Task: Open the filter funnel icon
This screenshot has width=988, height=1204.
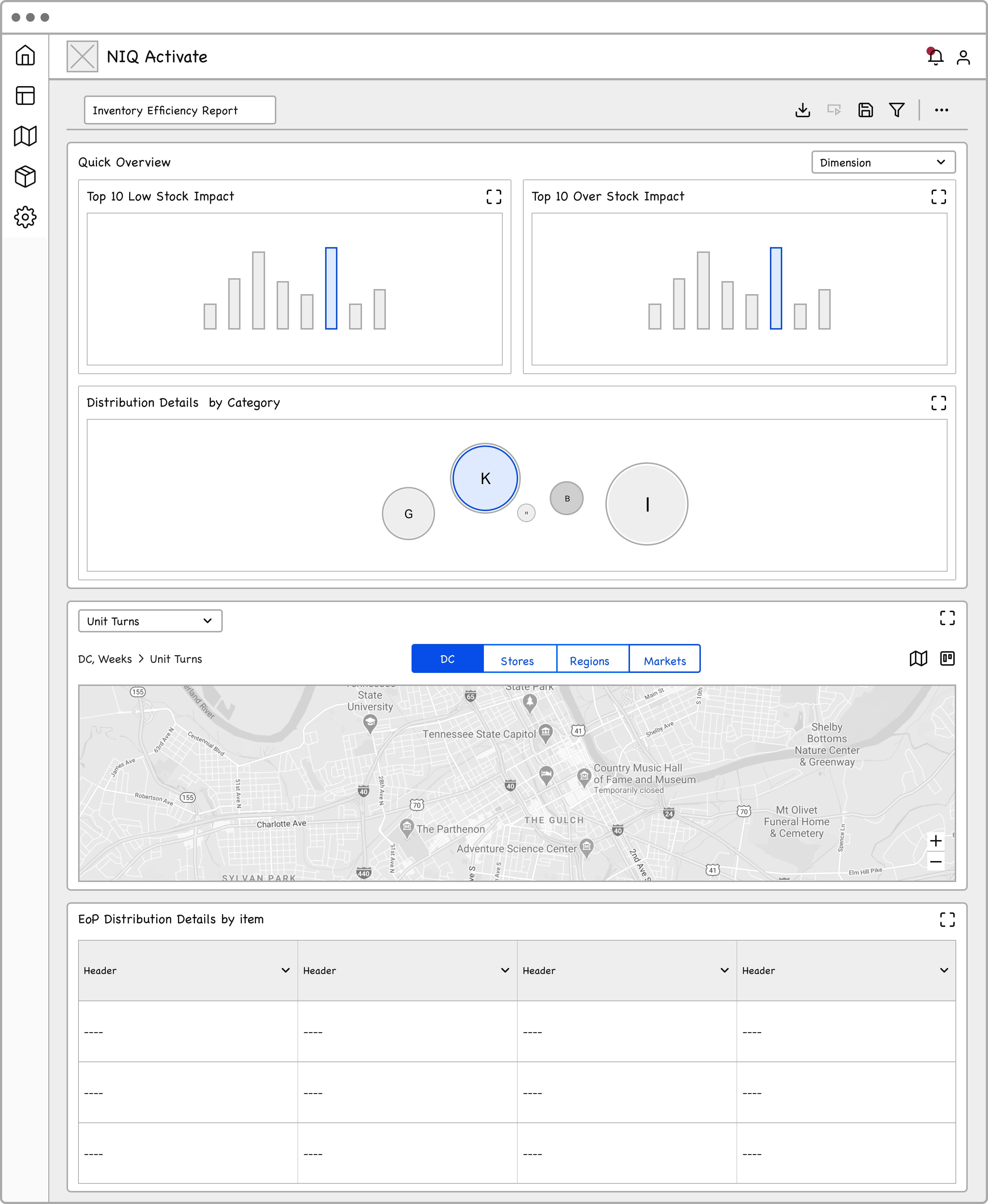Action: click(x=897, y=110)
